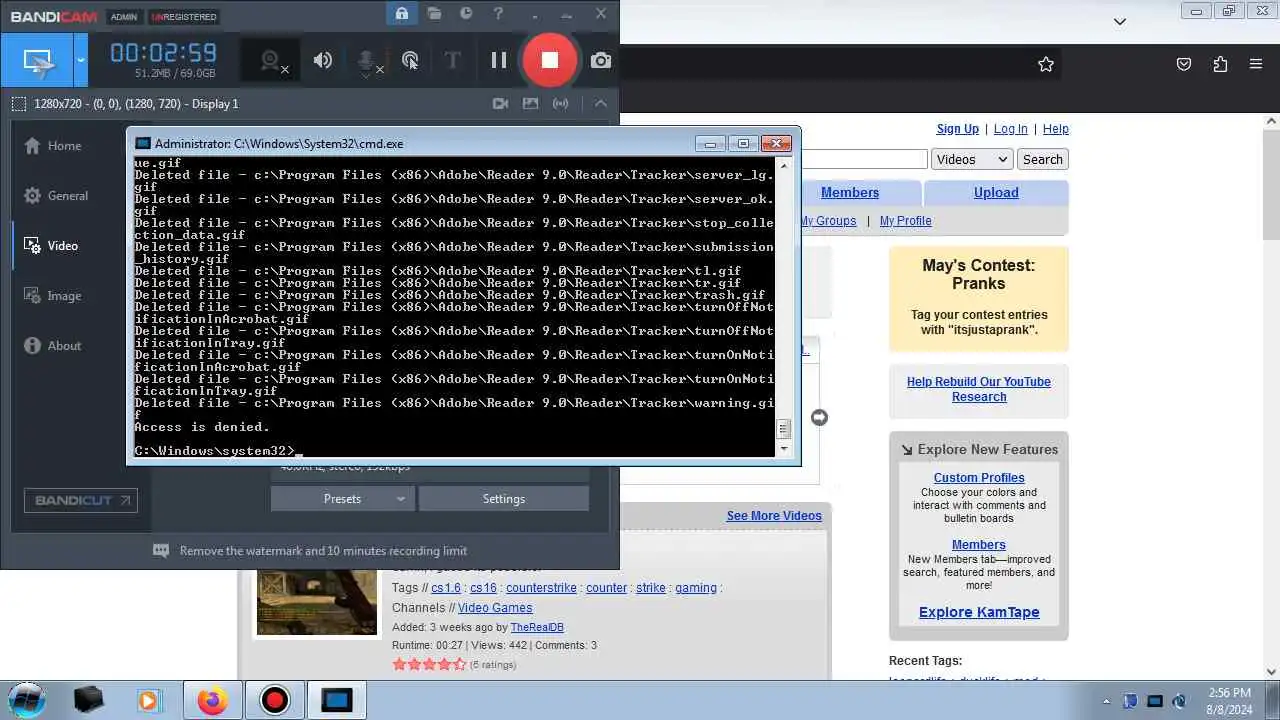This screenshot has width=1280, height=720.
Task: Click Remove the watermark notice text
Action: point(323,551)
